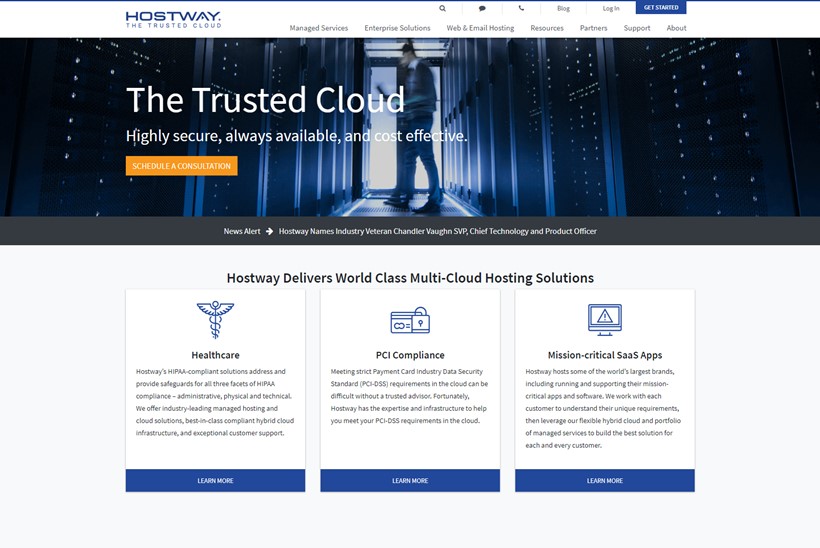
Task: Click the SaaS Apps description paragraph
Action: (x=603, y=408)
